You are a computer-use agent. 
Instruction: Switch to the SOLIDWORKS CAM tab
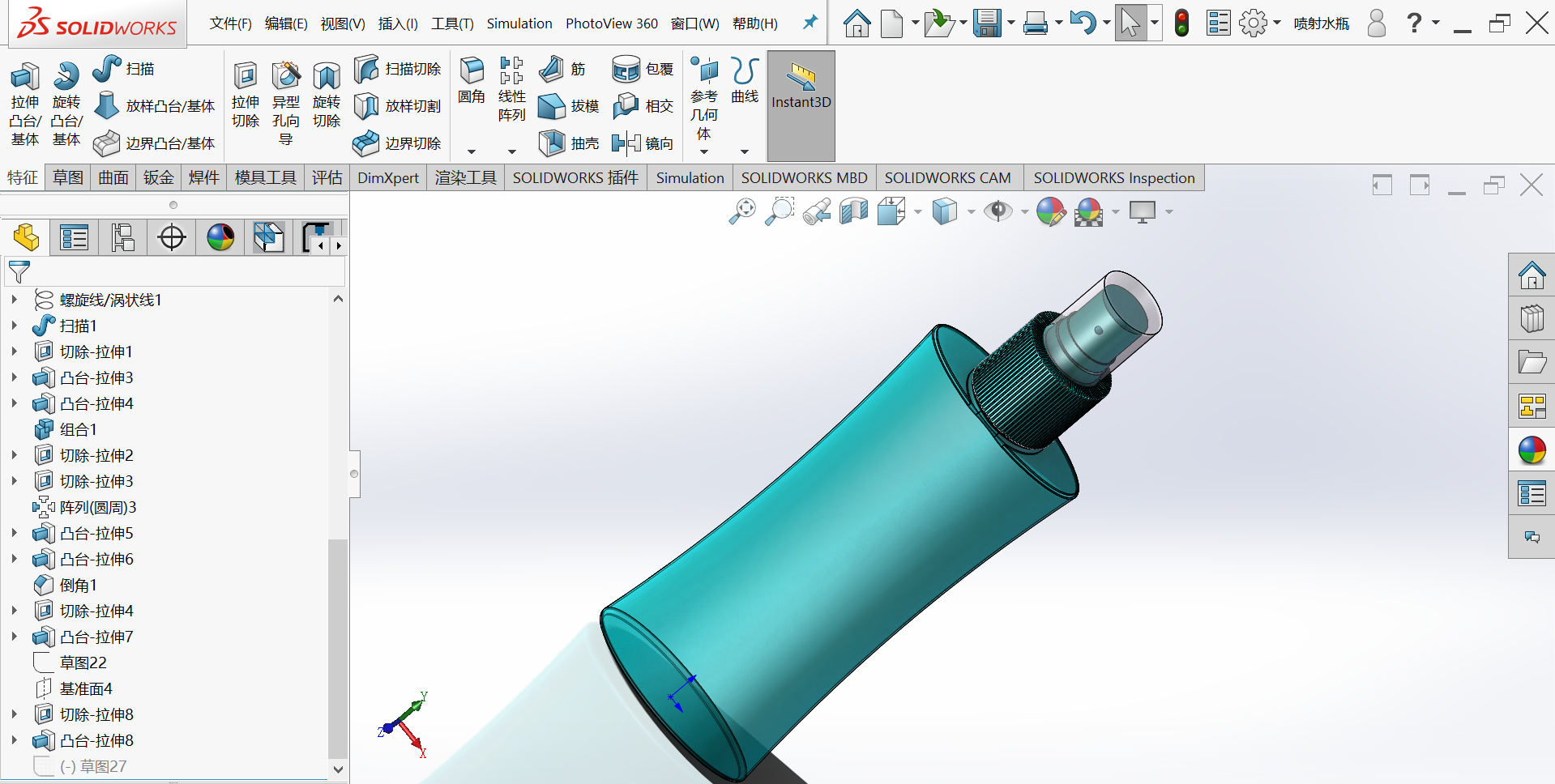(947, 177)
